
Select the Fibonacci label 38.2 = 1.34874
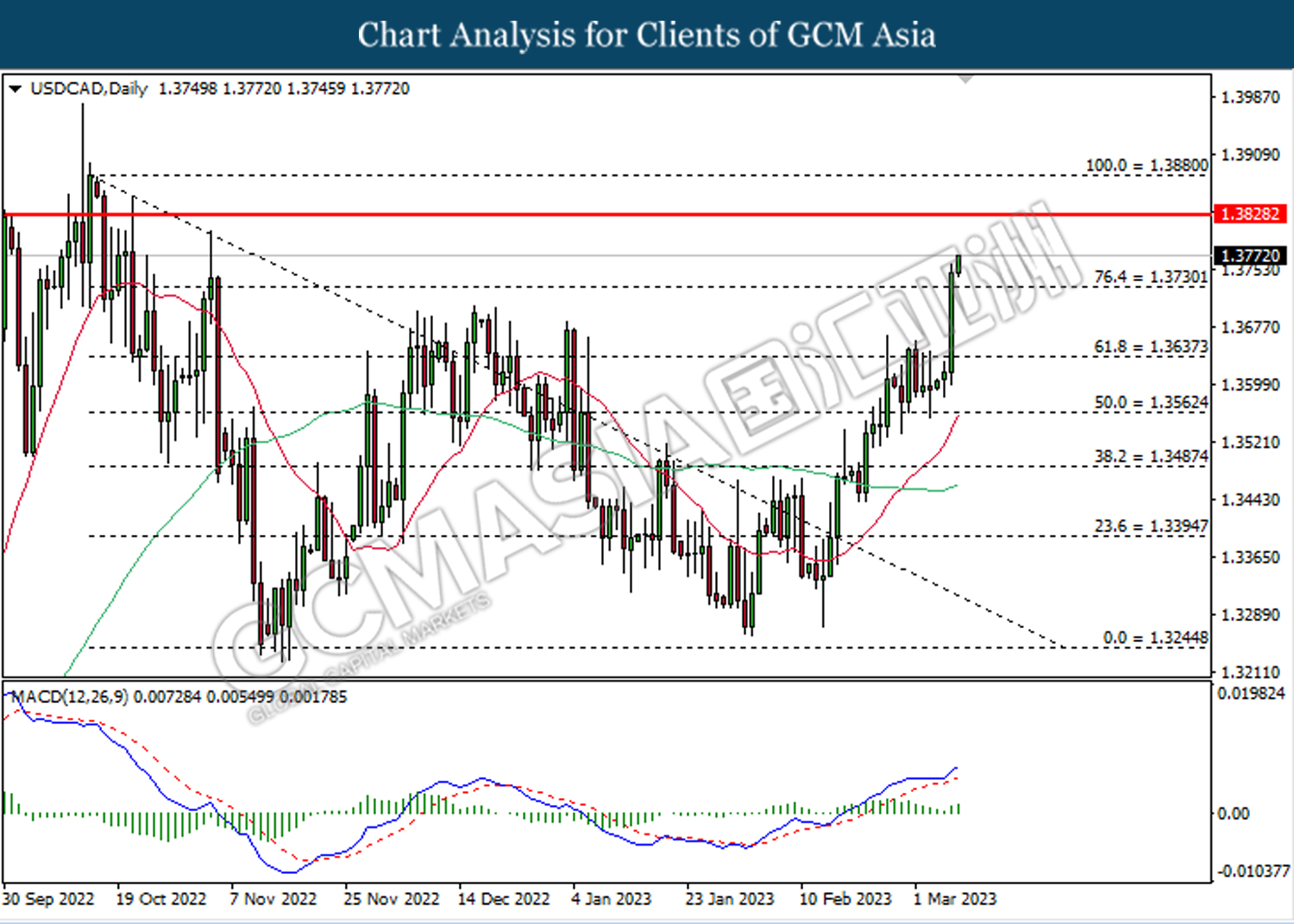coord(1151,456)
